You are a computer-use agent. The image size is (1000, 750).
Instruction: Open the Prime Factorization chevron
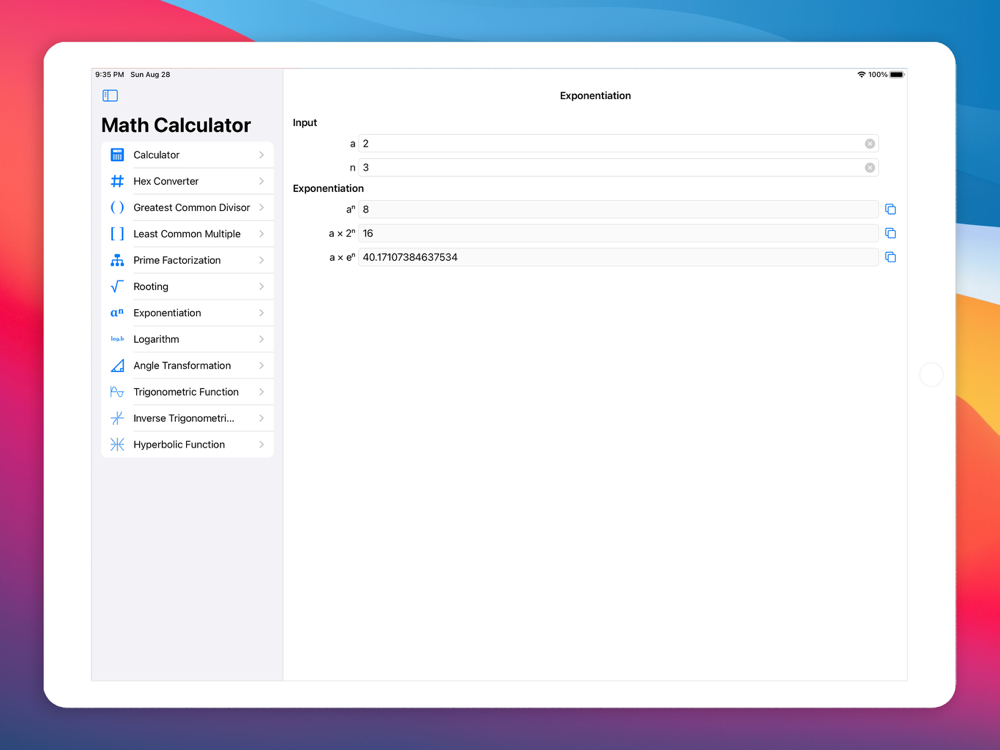pos(261,260)
